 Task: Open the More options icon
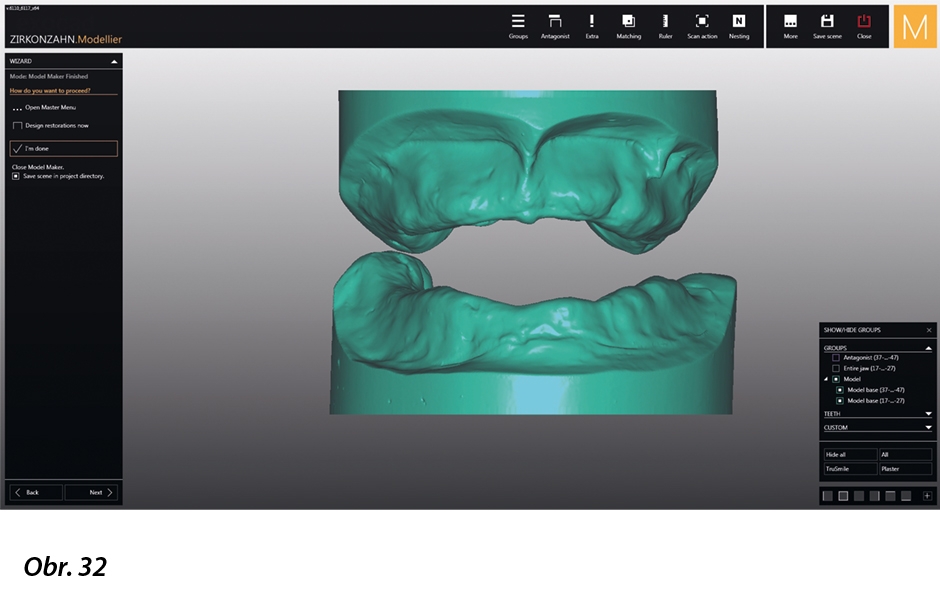click(x=791, y=22)
